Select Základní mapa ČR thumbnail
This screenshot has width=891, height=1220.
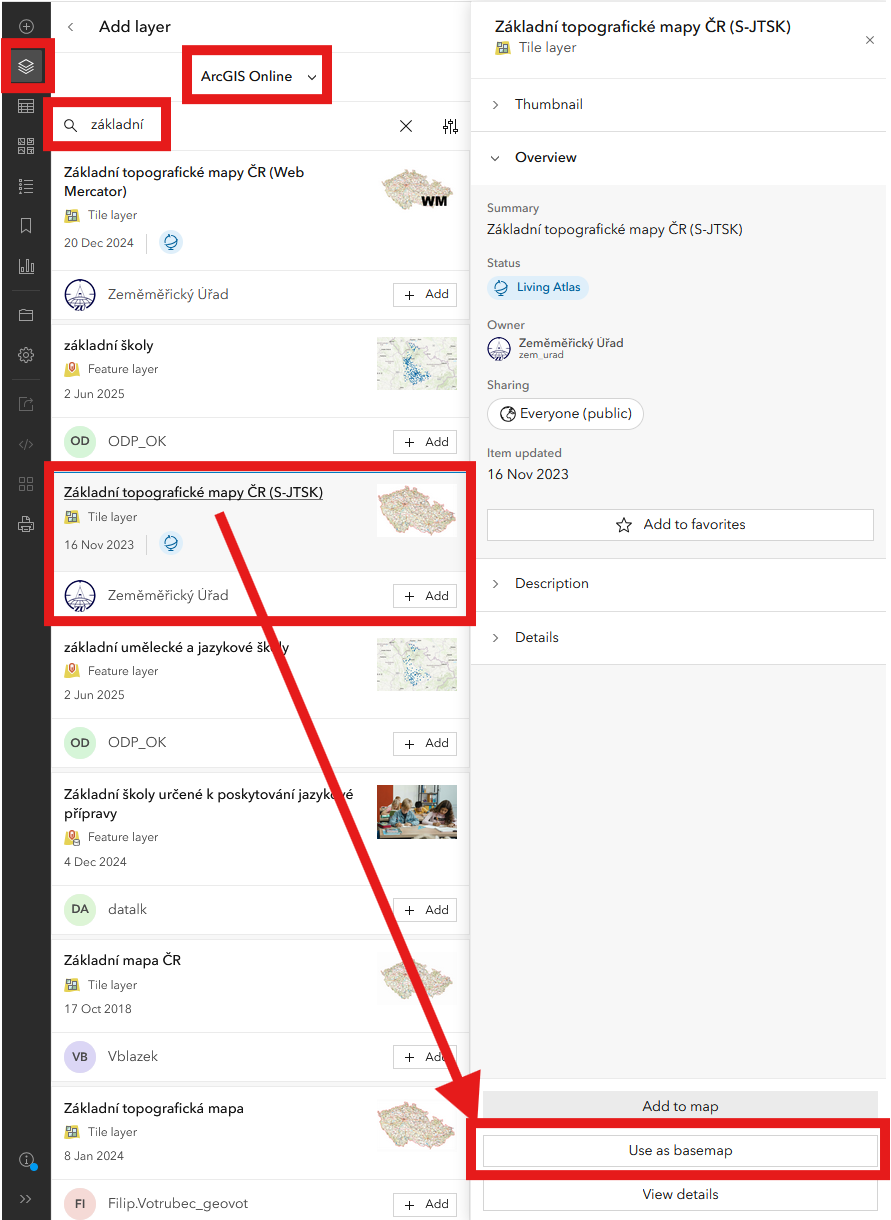416,983
